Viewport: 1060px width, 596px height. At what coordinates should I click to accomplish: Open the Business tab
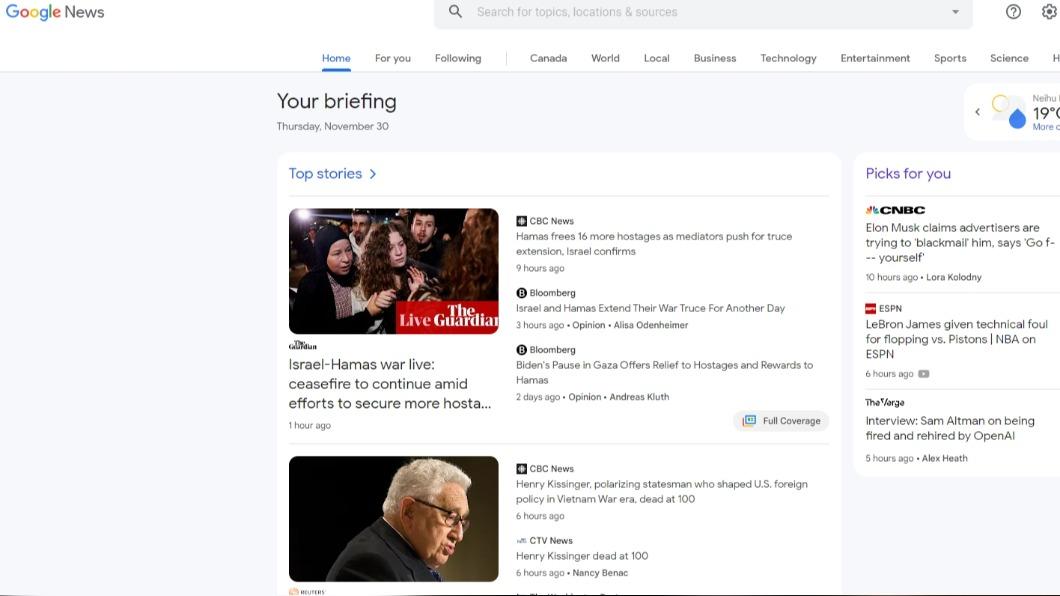point(715,58)
